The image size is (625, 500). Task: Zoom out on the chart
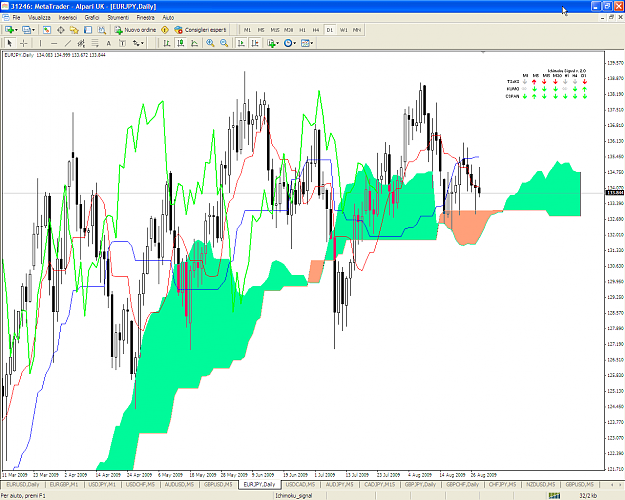[x=224, y=43]
